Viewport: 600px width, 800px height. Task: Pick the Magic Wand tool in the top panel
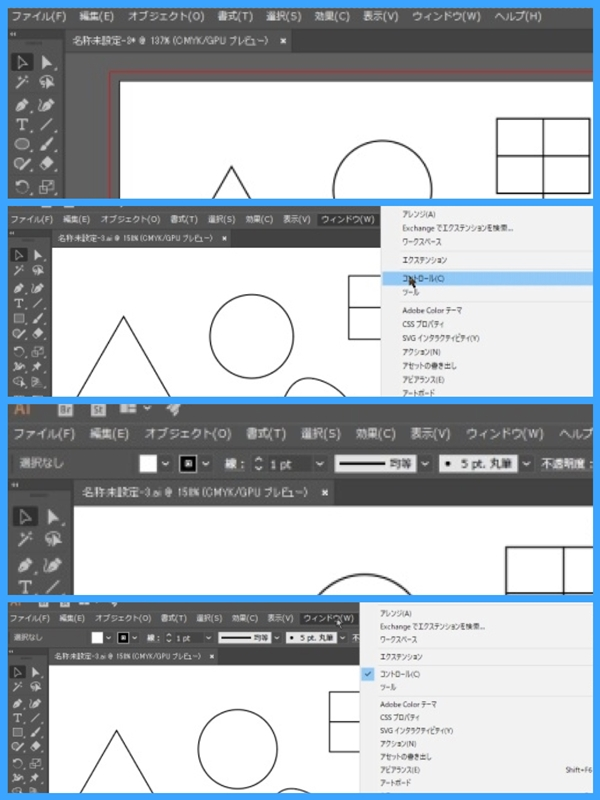tap(21, 83)
